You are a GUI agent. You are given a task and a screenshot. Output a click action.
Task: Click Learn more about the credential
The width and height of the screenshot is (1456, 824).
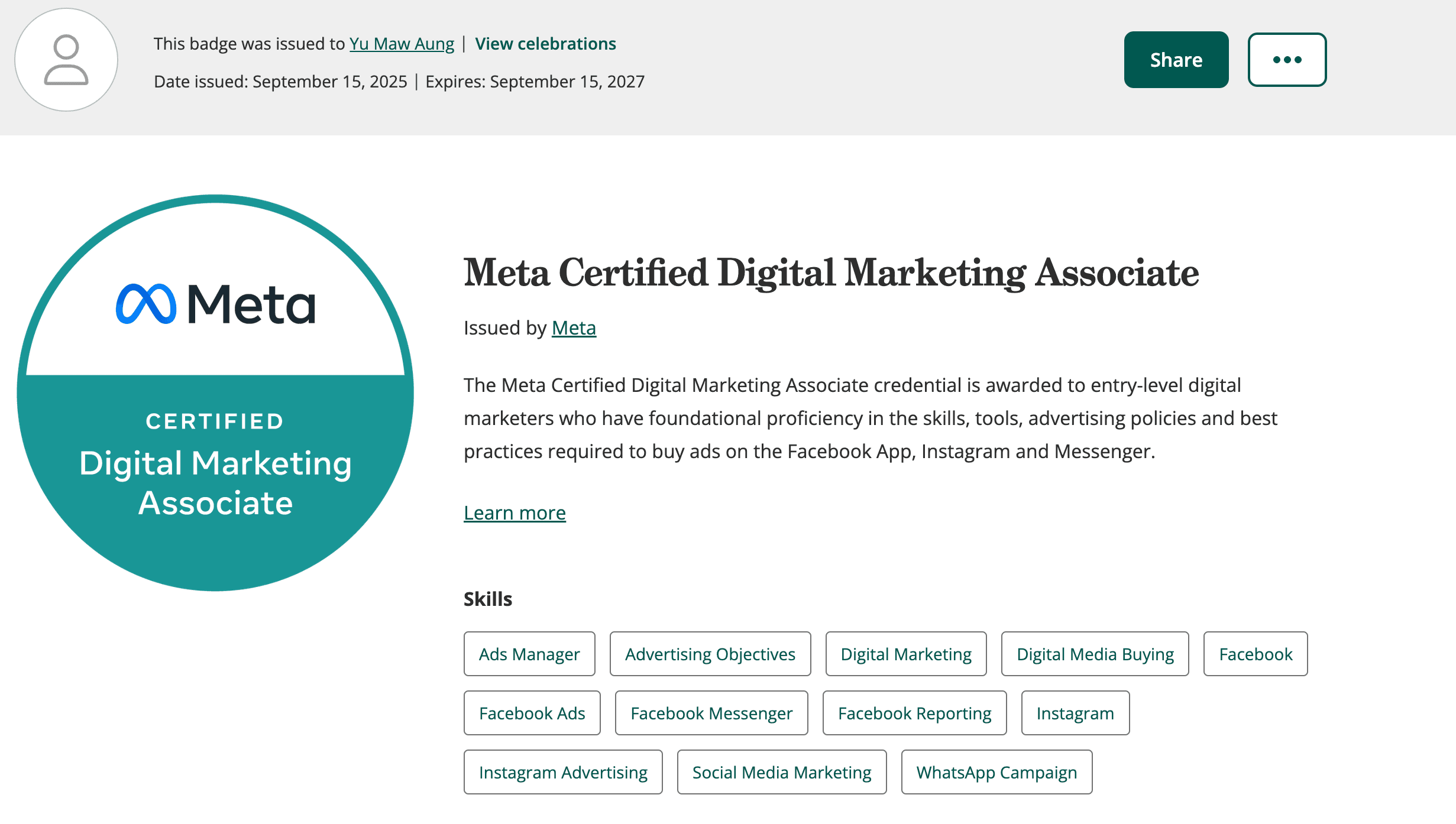click(x=515, y=512)
